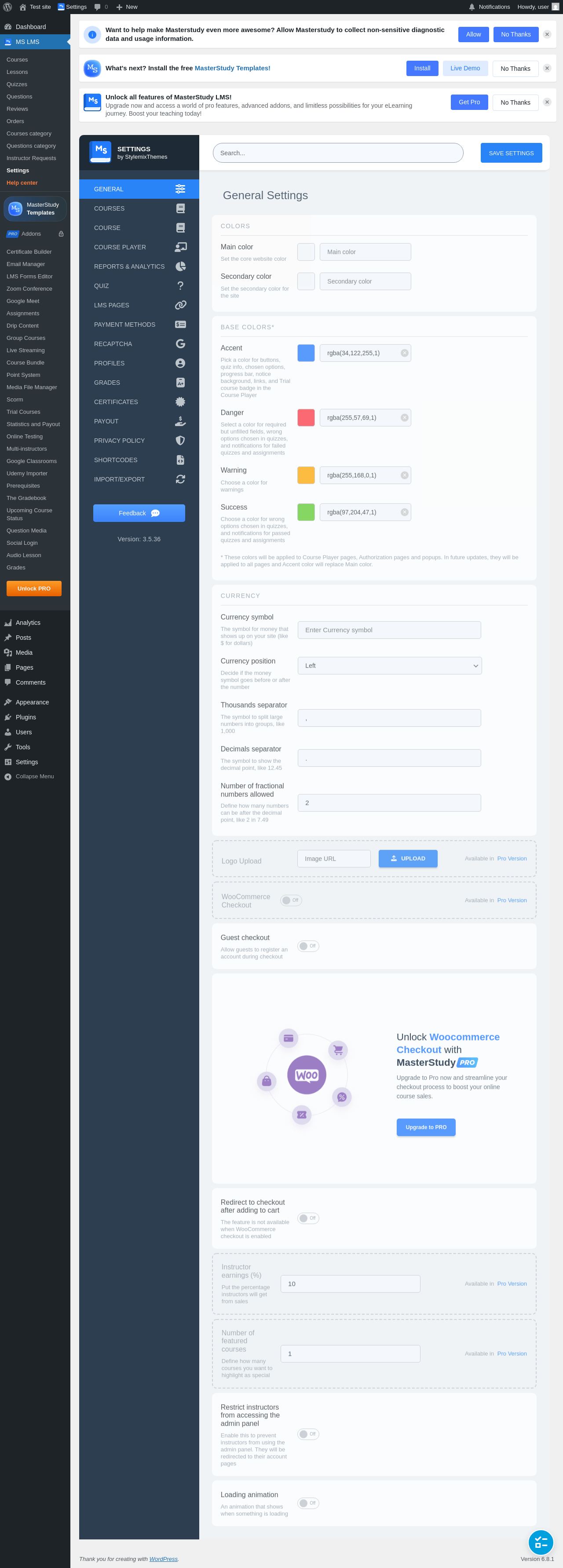Toggle Restrict instructors from admin panel
Image resolution: width=563 pixels, height=1568 pixels.
pyautogui.click(x=308, y=1434)
